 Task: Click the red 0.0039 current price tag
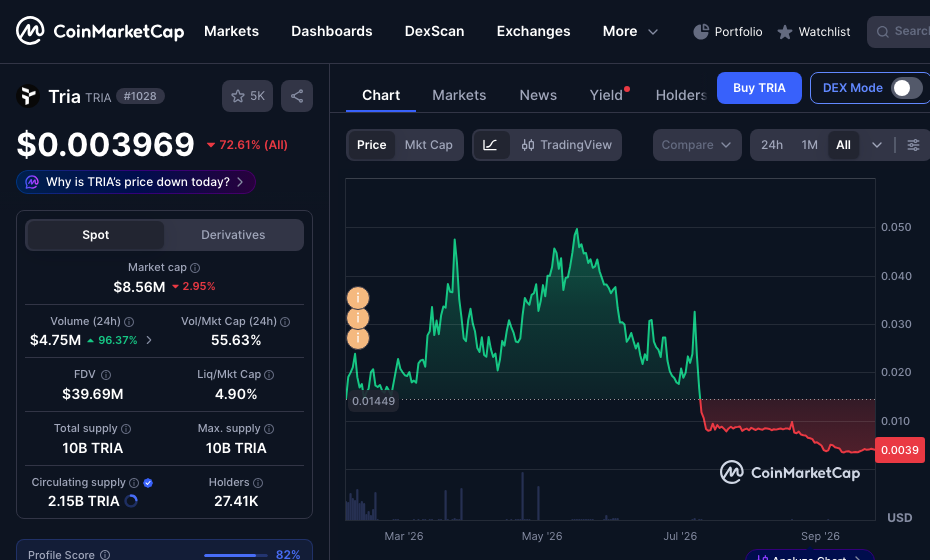click(899, 450)
